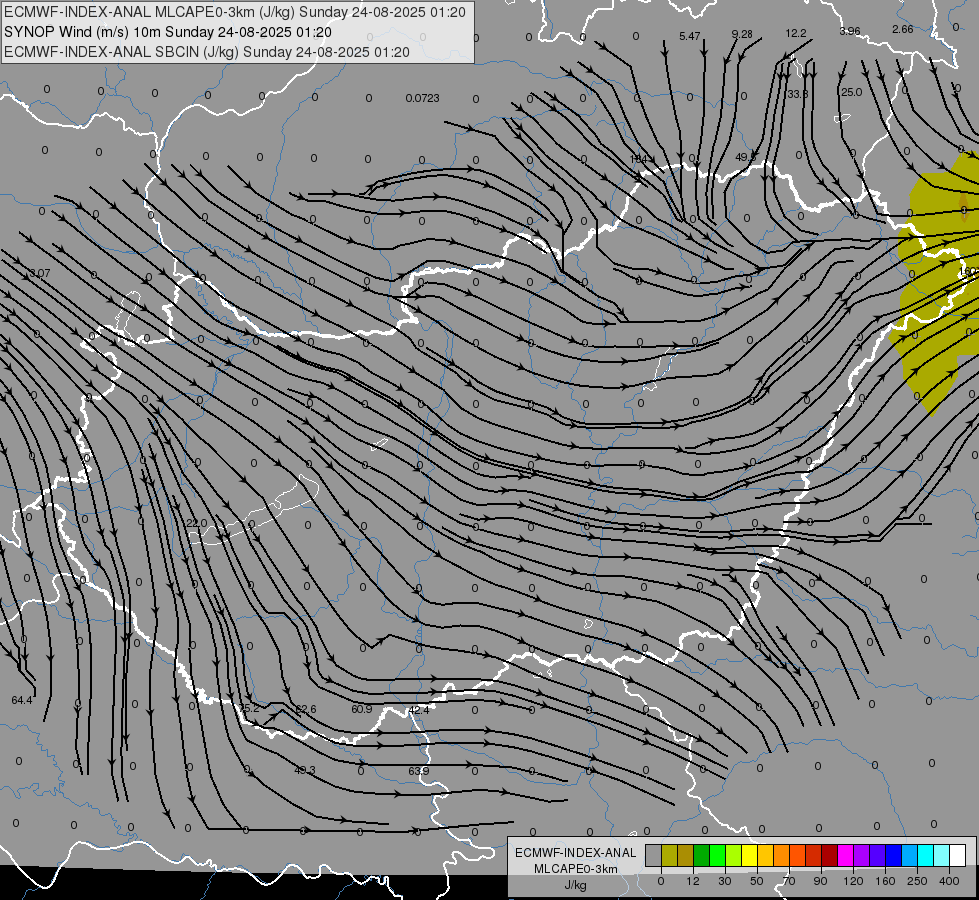Click the map value 49.3
This screenshot has height=900, width=979.
click(x=305, y=770)
